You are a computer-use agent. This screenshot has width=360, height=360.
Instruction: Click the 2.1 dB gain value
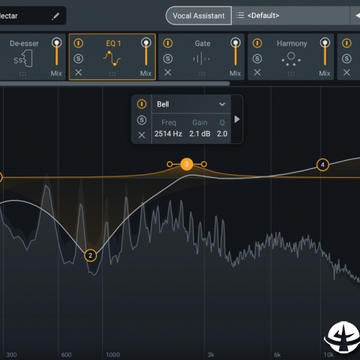200,134
